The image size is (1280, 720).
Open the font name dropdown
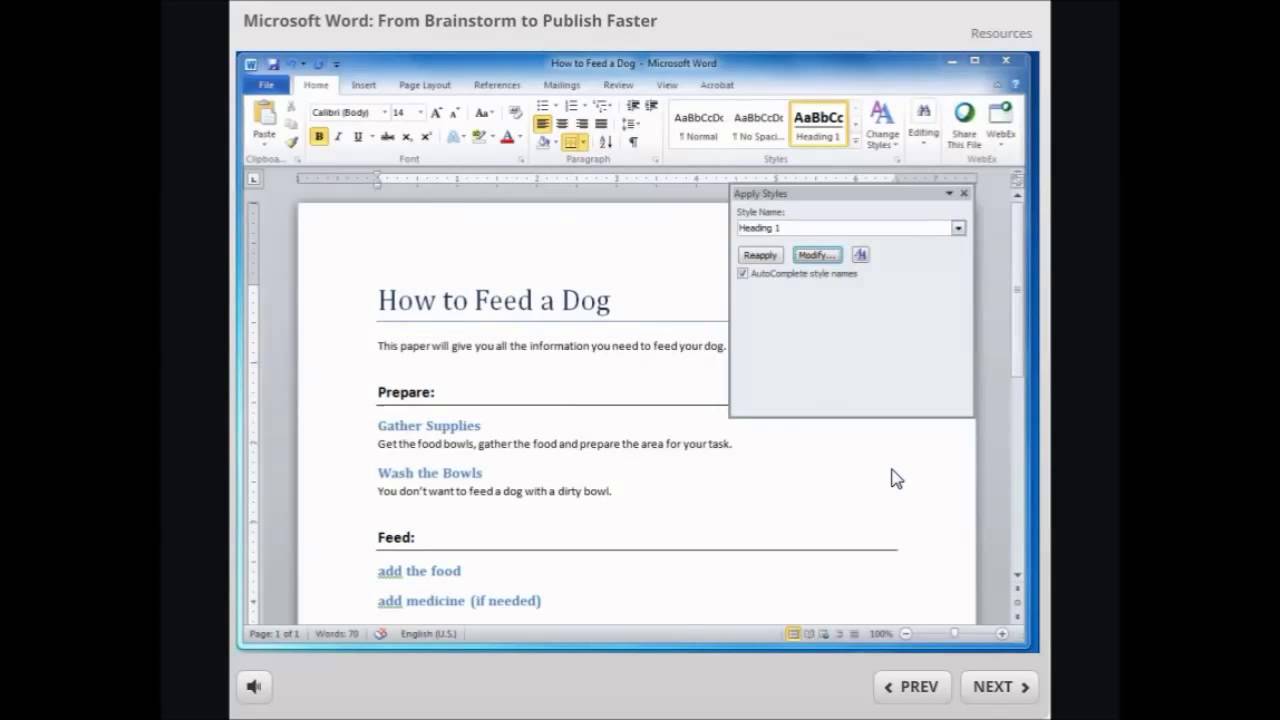click(x=384, y=113)
